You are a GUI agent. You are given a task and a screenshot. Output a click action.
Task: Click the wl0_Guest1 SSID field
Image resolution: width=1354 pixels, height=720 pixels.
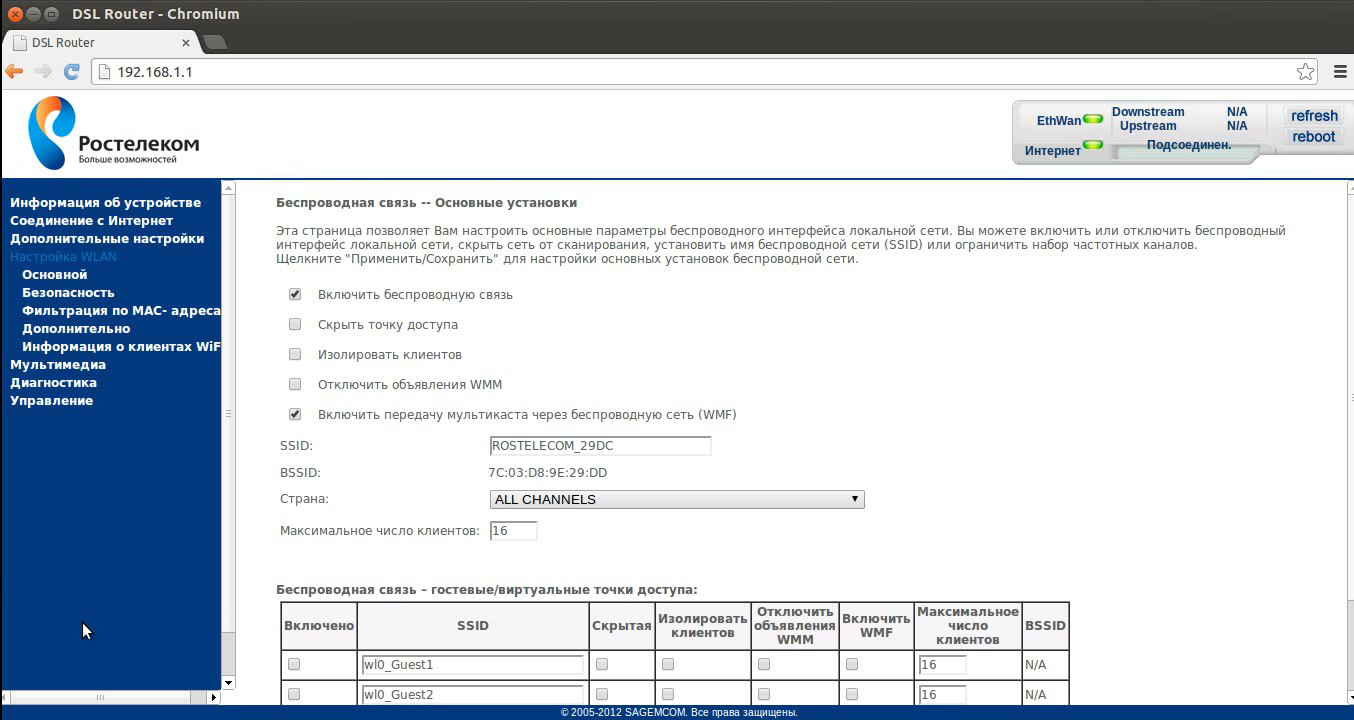pos(473,665)
